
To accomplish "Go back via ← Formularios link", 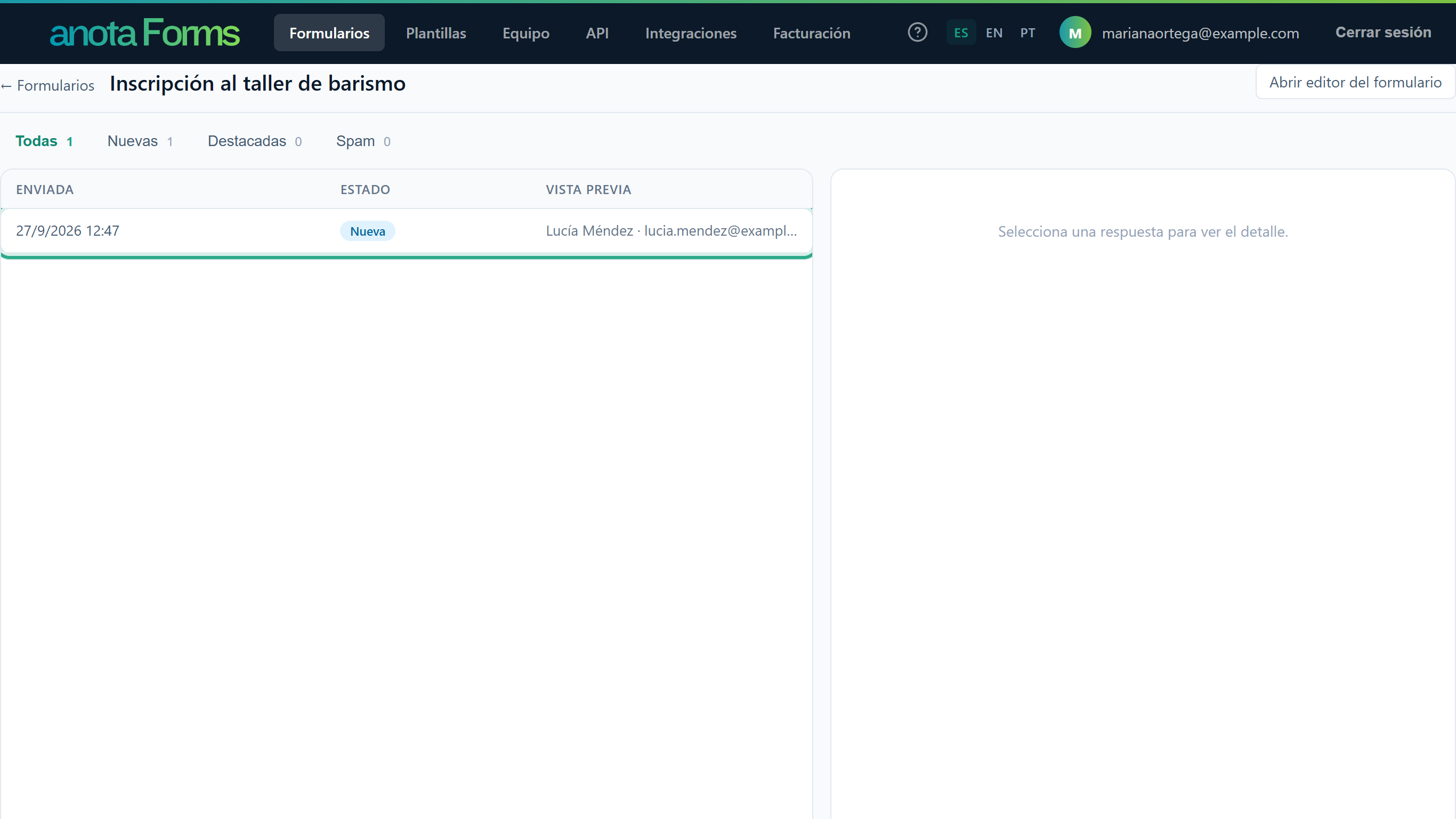I will (x=47, y=85).
